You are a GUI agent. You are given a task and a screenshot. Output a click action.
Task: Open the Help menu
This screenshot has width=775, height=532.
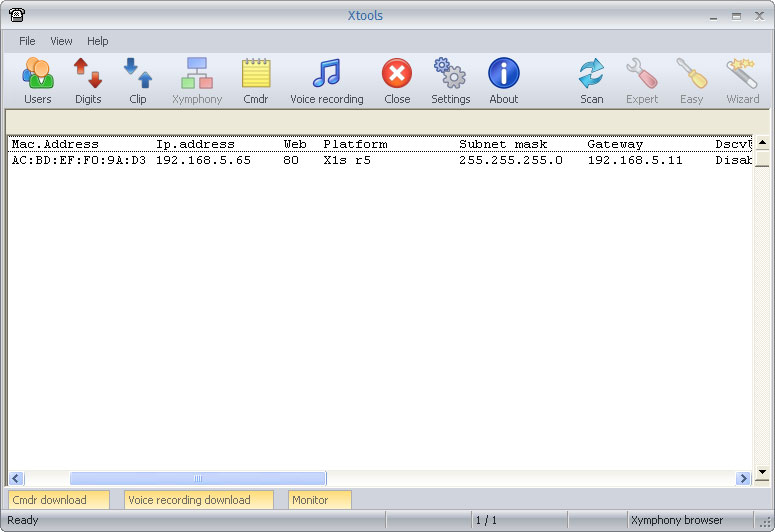[x=98, y=41]
